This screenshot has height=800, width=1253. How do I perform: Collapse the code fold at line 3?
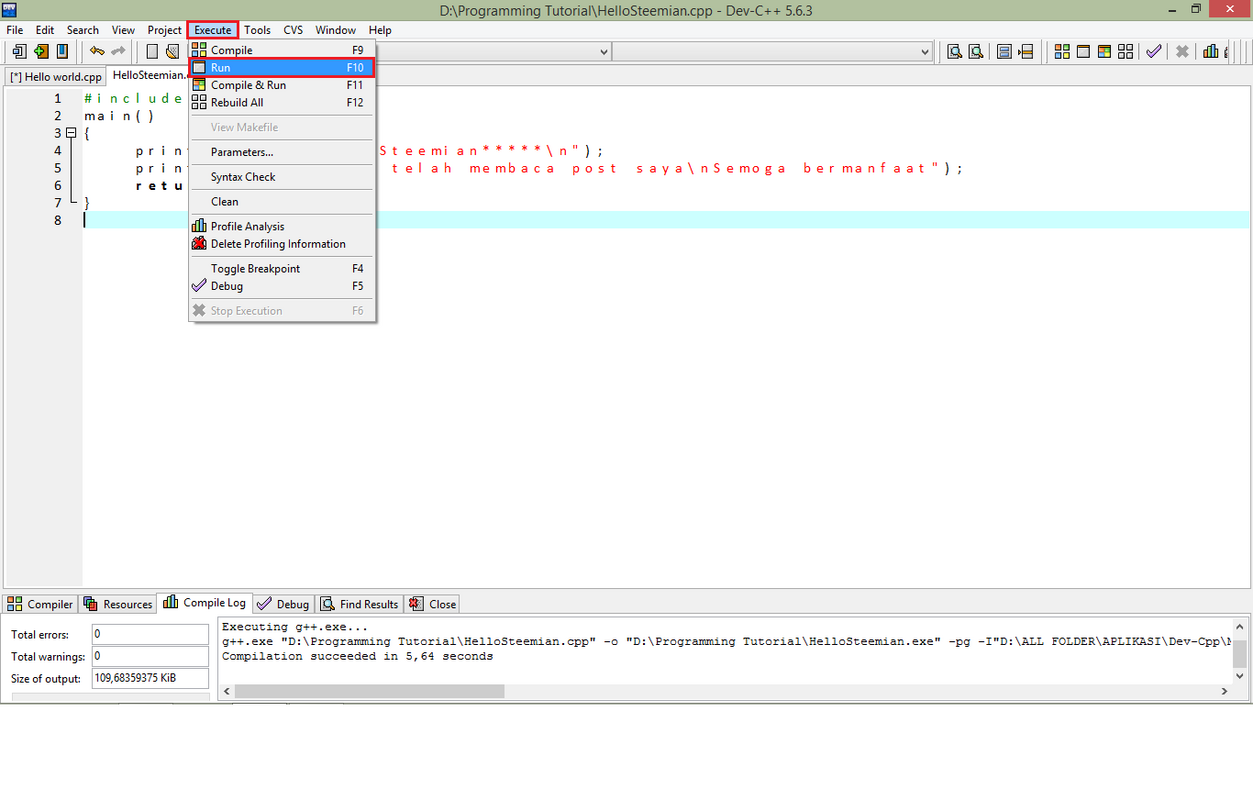click(x=71, y=133)
